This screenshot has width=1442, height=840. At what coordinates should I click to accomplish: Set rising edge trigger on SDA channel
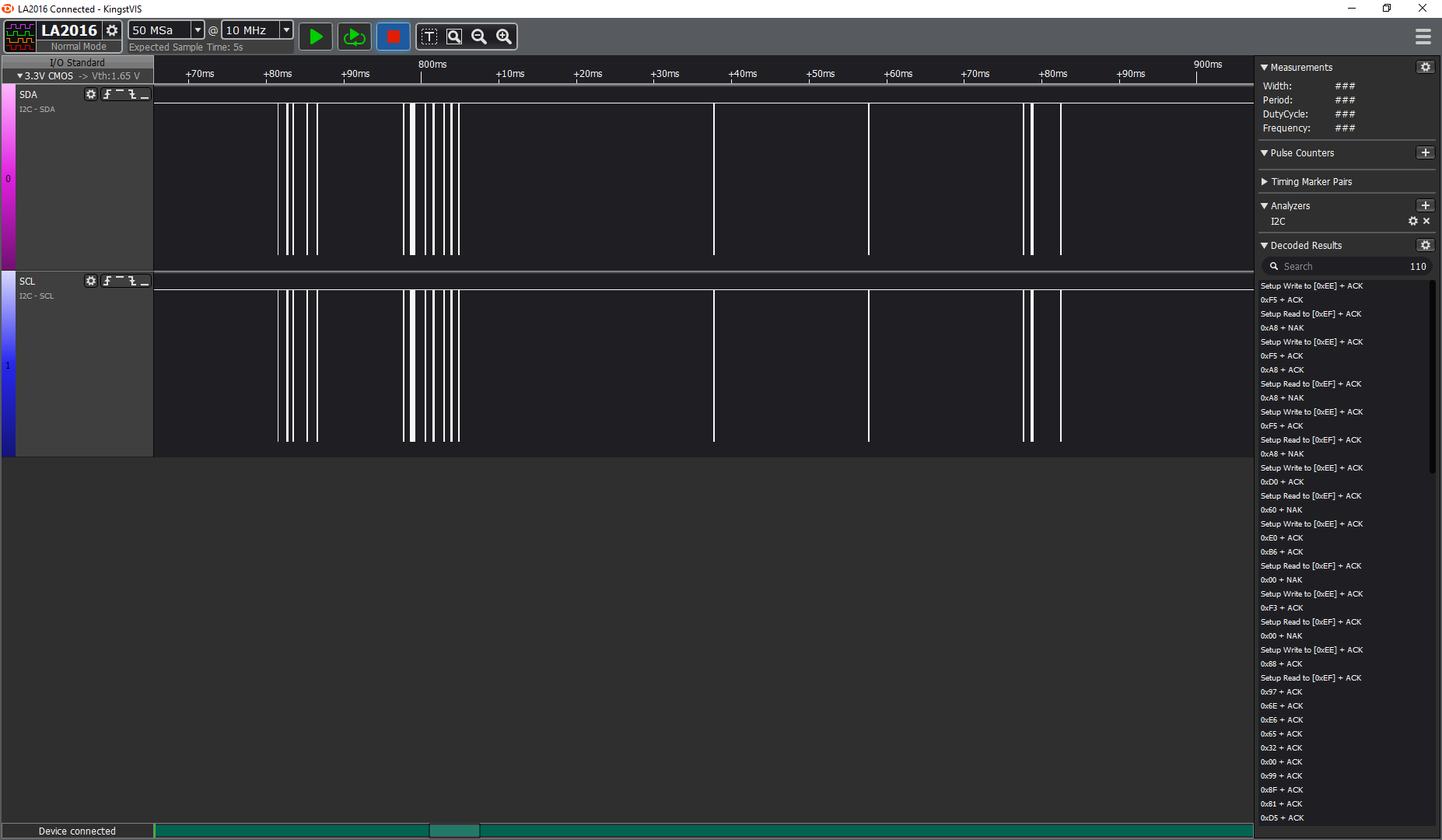(108, 94)
